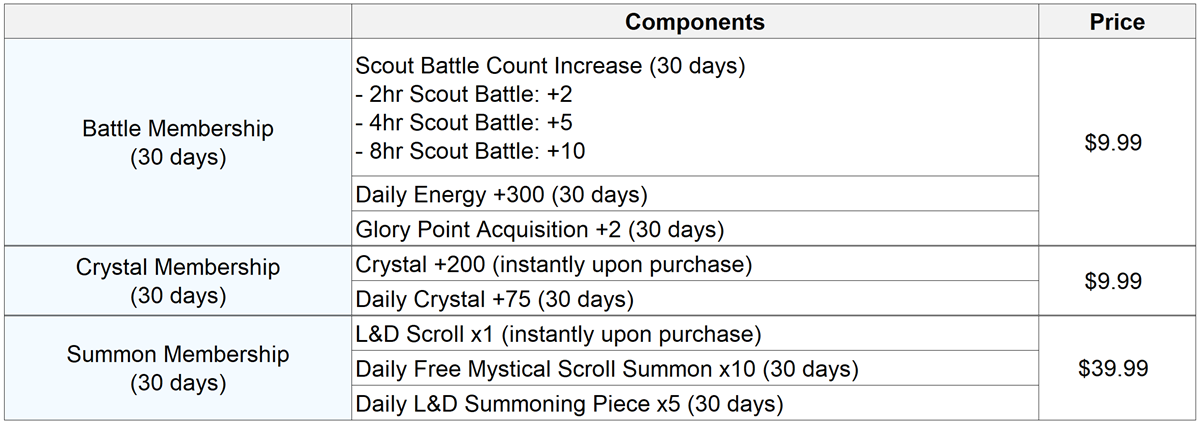Click the $39.99 price cell
Viewport: 1200px width, 424px height.
pyautogui.click(x=1113, y=368)
